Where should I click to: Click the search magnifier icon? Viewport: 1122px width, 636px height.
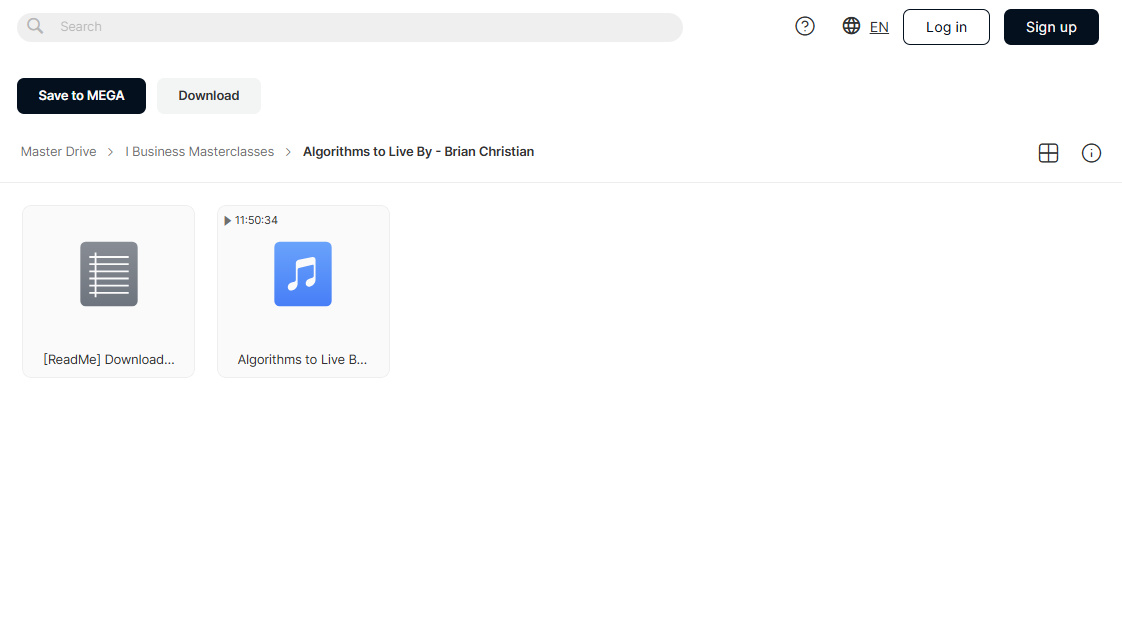pyautogui.click(x=35, y=26)
